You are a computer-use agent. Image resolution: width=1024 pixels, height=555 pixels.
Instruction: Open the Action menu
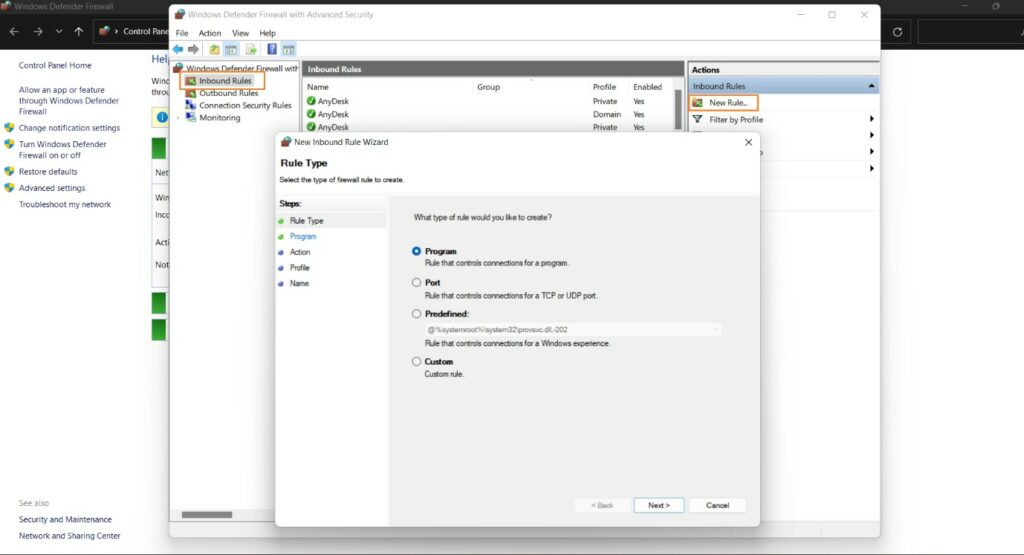pyautogui.click(x=210, y=33)
